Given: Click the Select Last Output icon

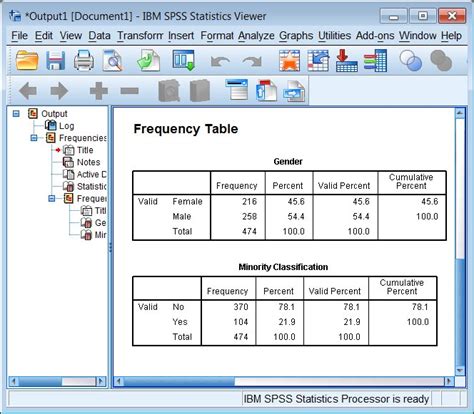Looking at the screenshot, I should [375, 61].
